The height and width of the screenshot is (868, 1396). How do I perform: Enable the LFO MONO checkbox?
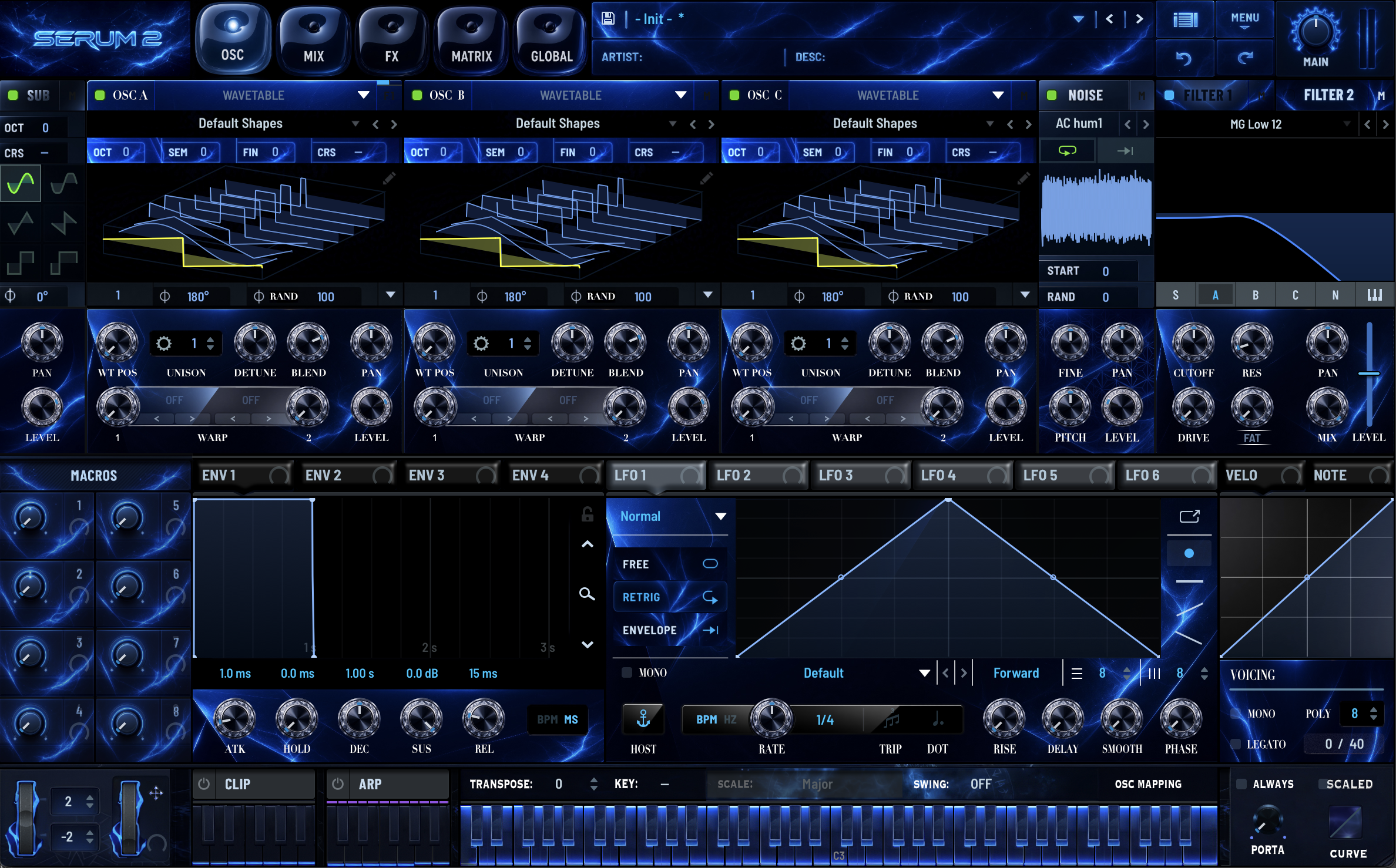(627, 672)
